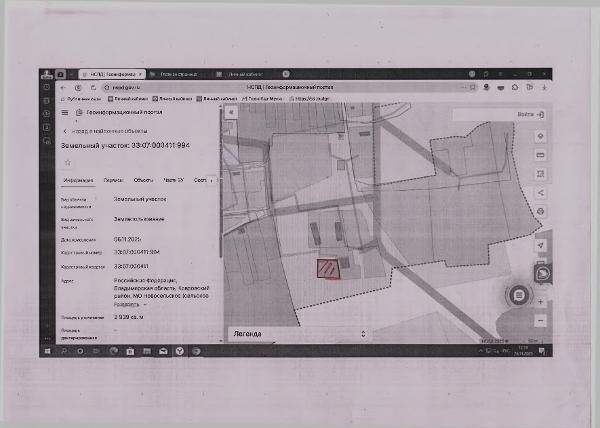Show more tabs with right arrow
Viewport: 600px width, 428px height.
(212, 180)
